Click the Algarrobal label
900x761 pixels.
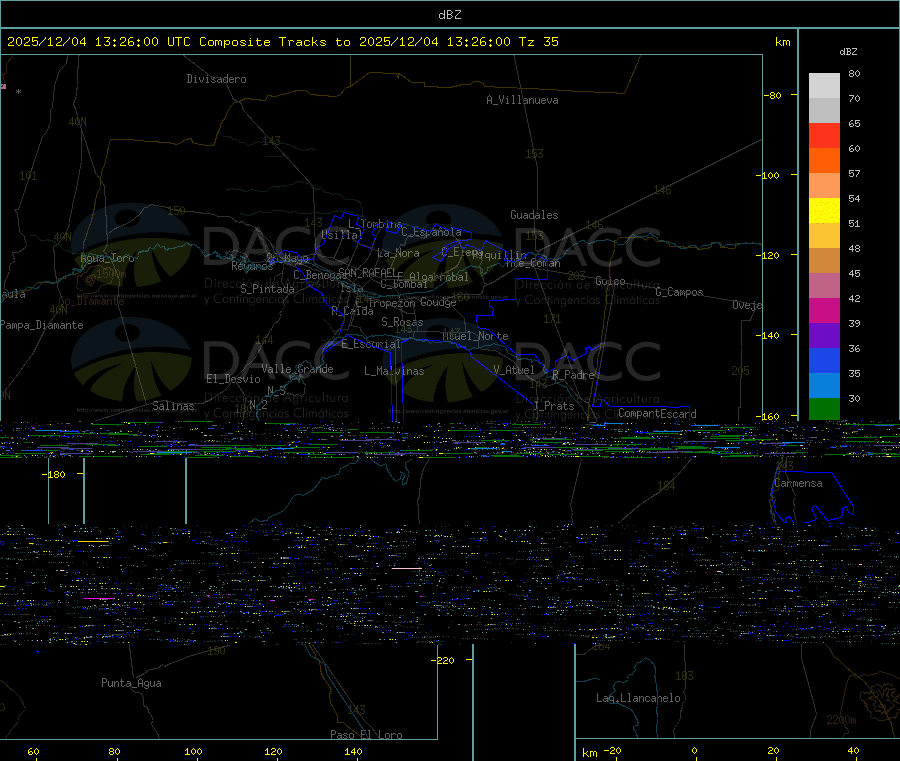[439, 277]
